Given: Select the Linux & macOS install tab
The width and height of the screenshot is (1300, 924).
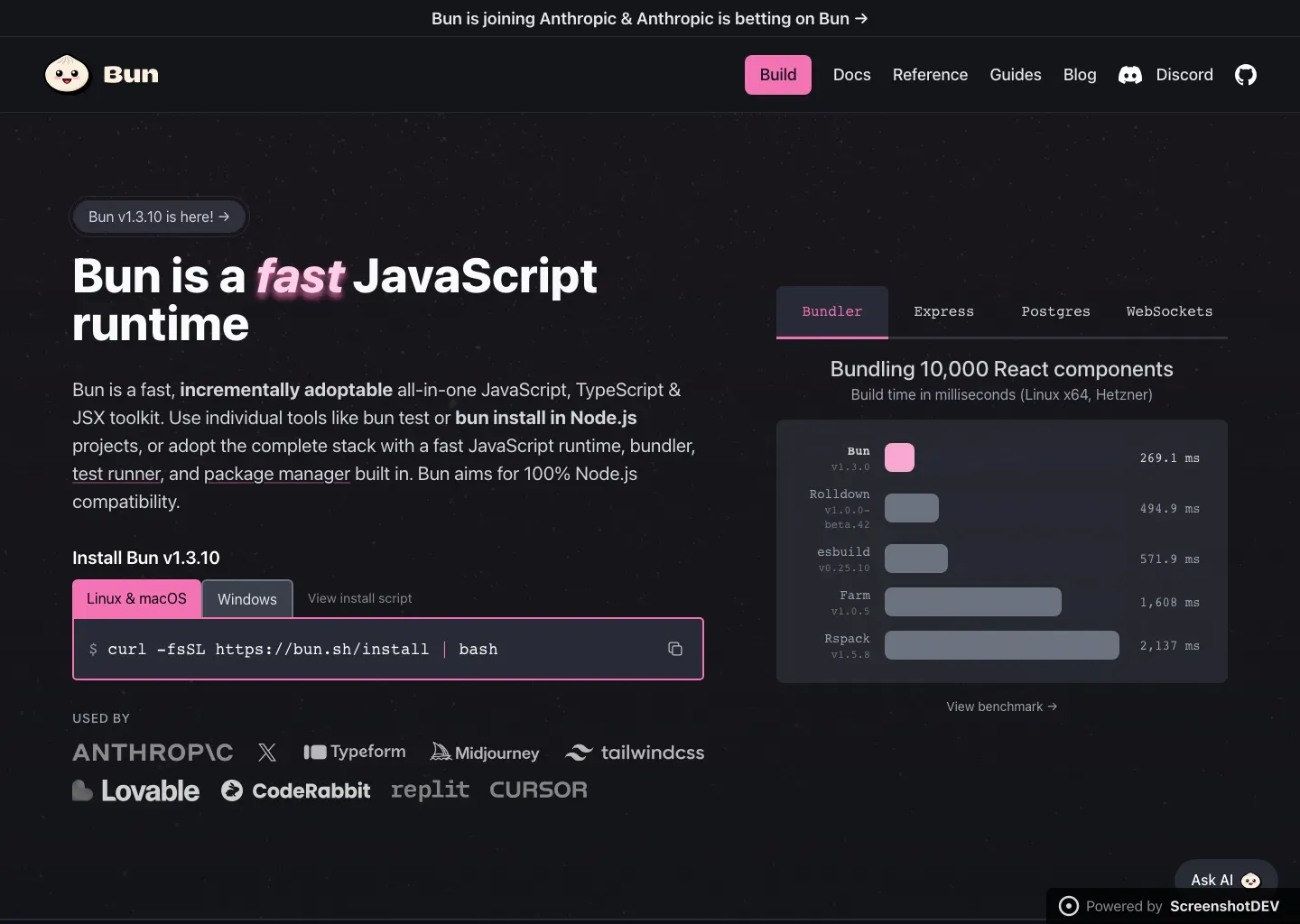Looking at the screenshot, I should [136, 599].
